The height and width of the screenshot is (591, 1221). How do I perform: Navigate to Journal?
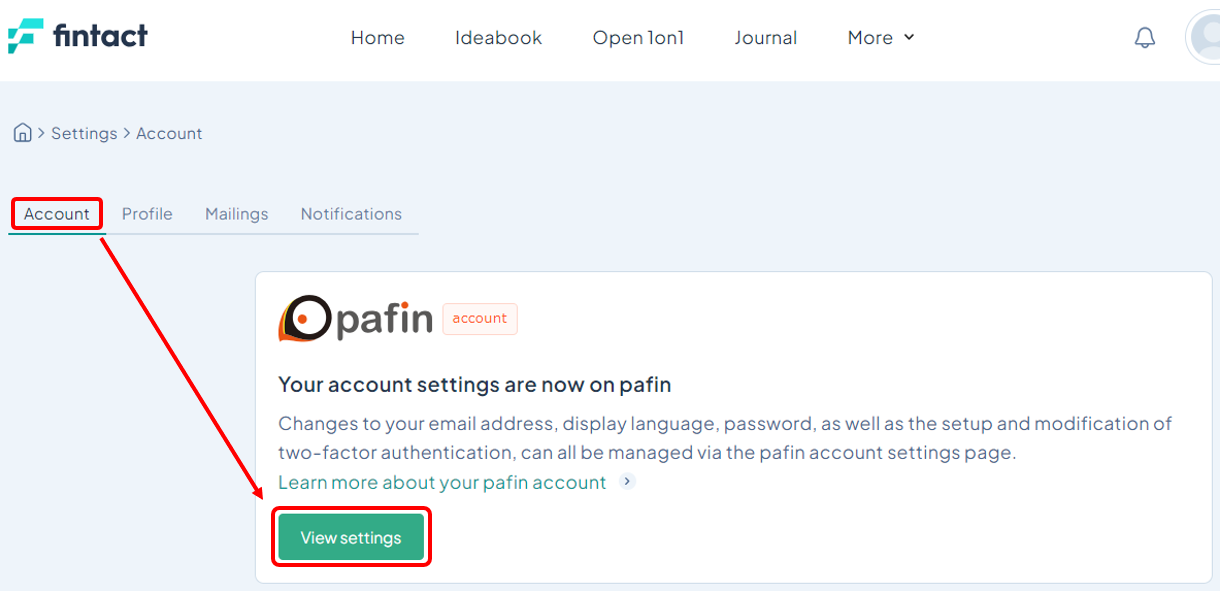point(765,38)
